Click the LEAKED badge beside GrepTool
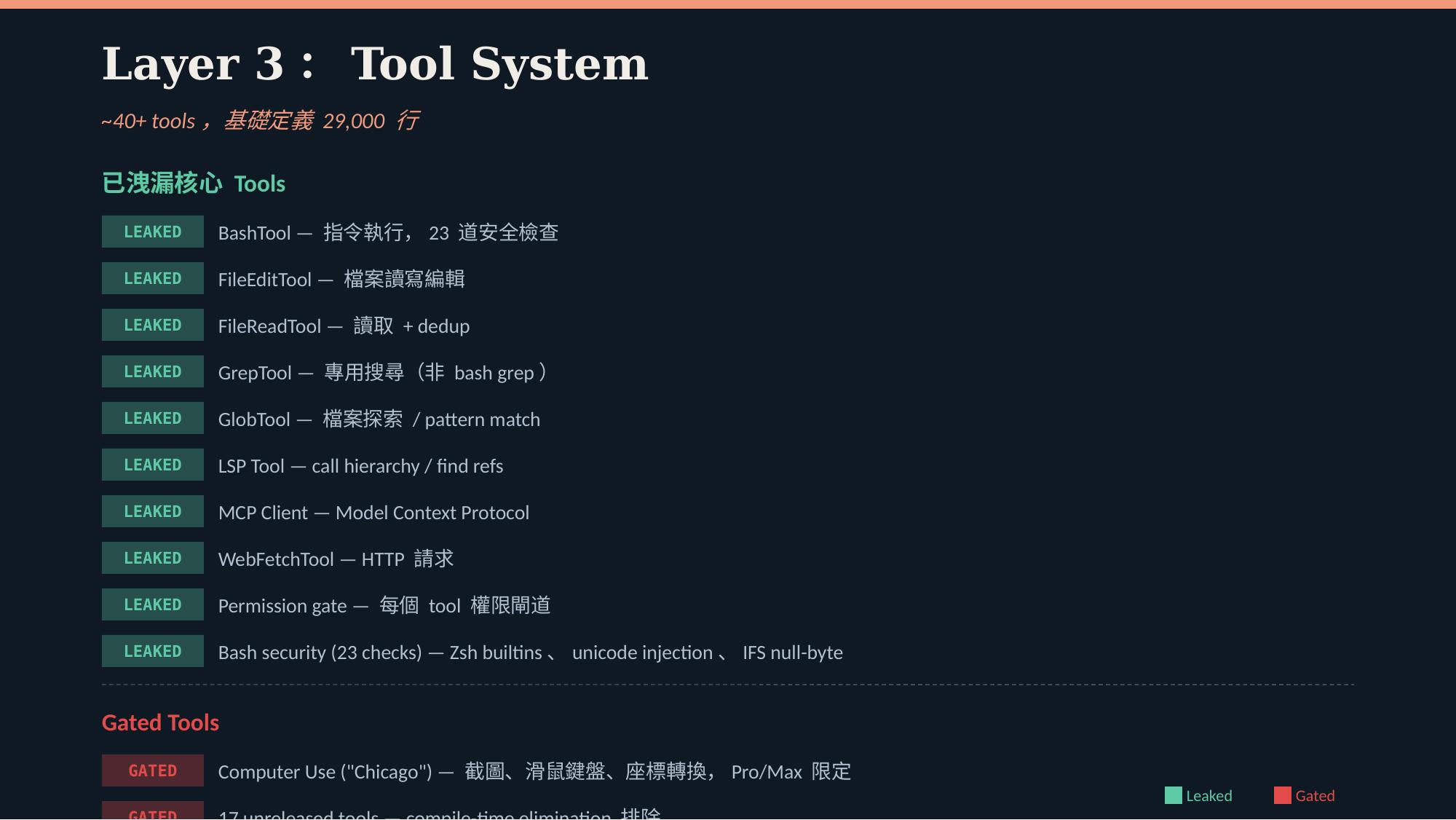Screen dimensions: 1456x820 click(153, 371)
